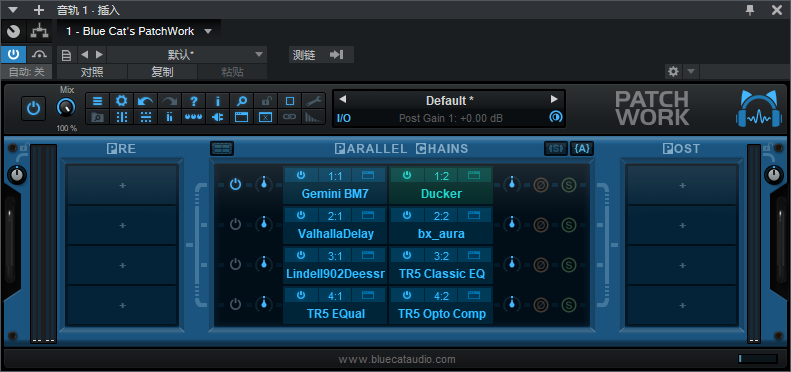Click the question mark help icon
The width and height of the screenshot is (791, 372).
pos(194,100)
